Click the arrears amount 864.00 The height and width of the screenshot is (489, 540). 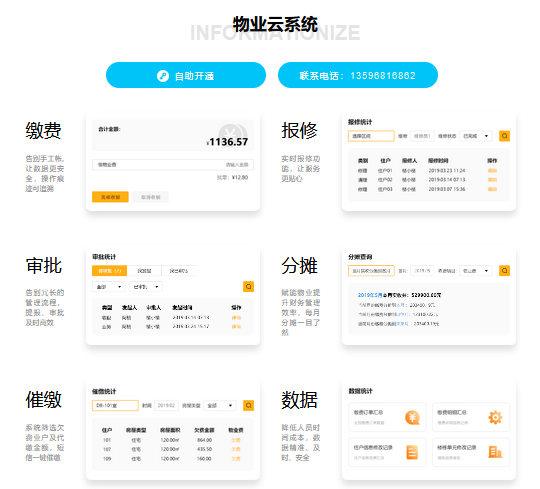(204, 440)
